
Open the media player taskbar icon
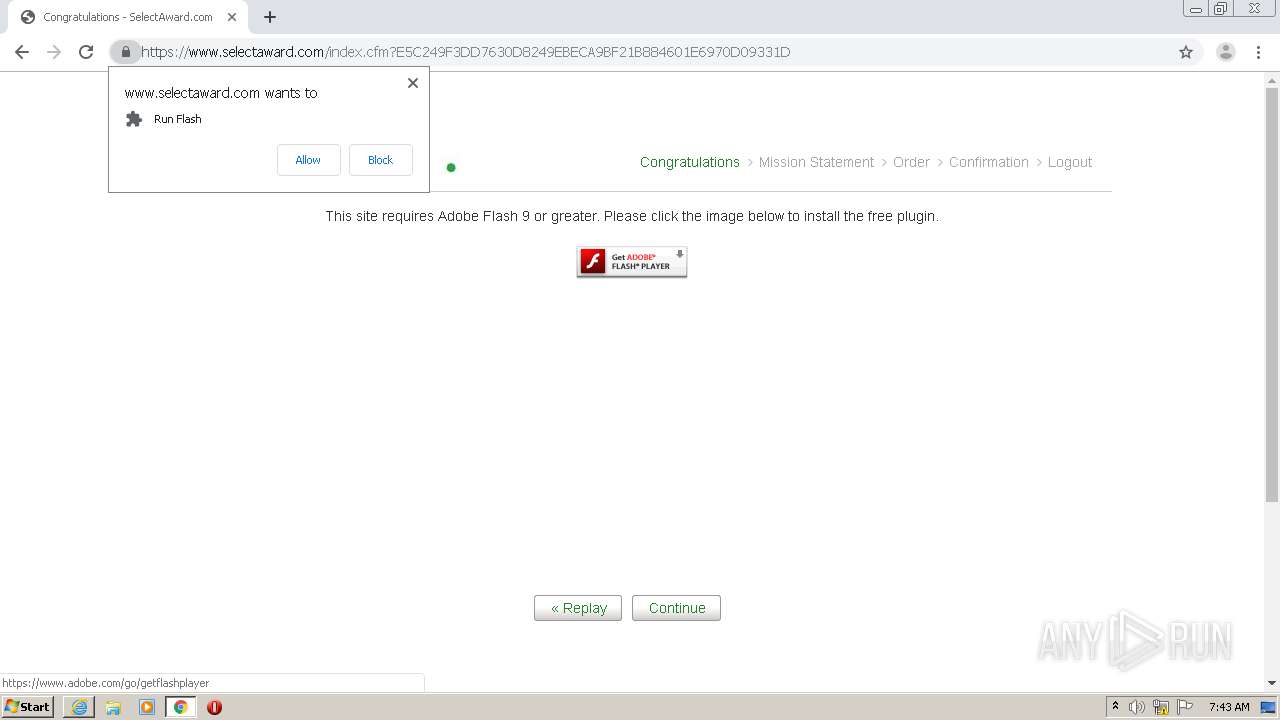point(147,707)
